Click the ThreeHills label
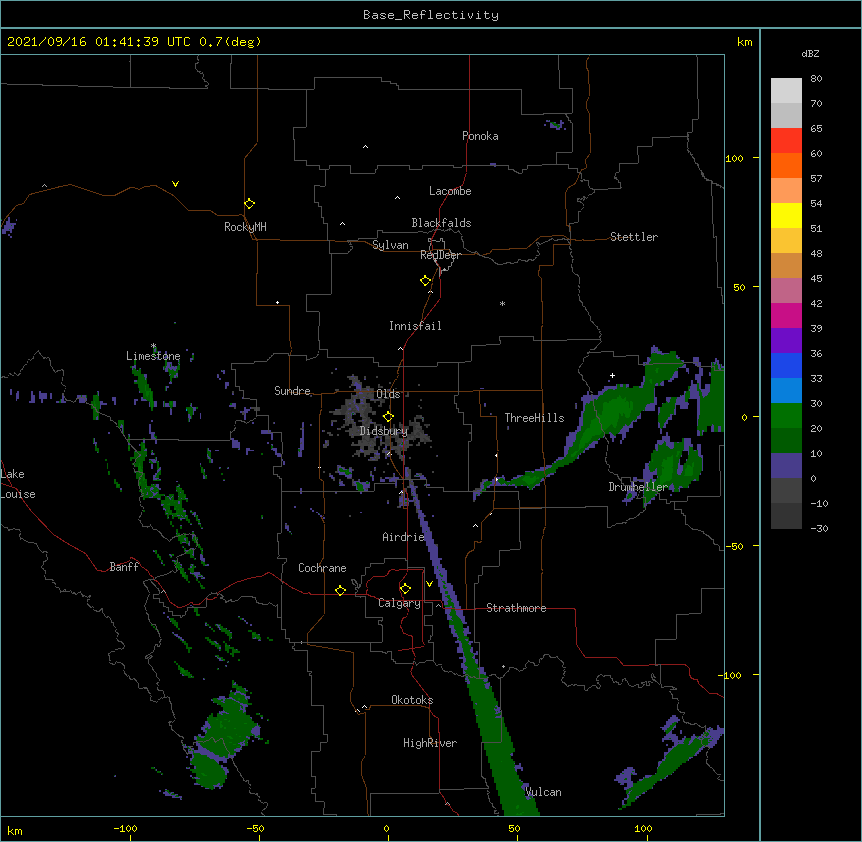This screenshot has width=862, height=842. click(534, 418)
